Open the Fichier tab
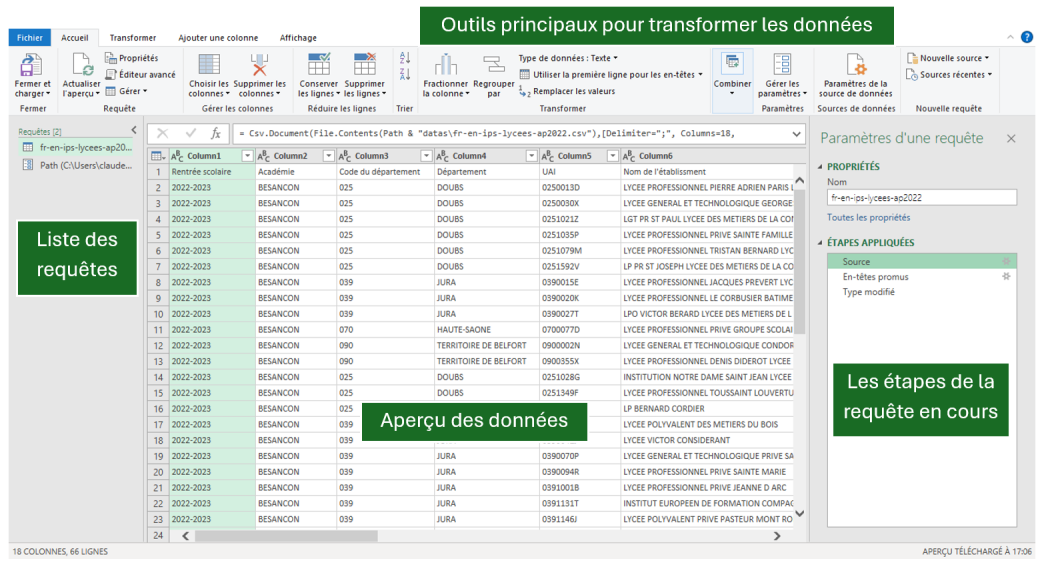This screenshot has height=567, width=1042. pos(30,38)
